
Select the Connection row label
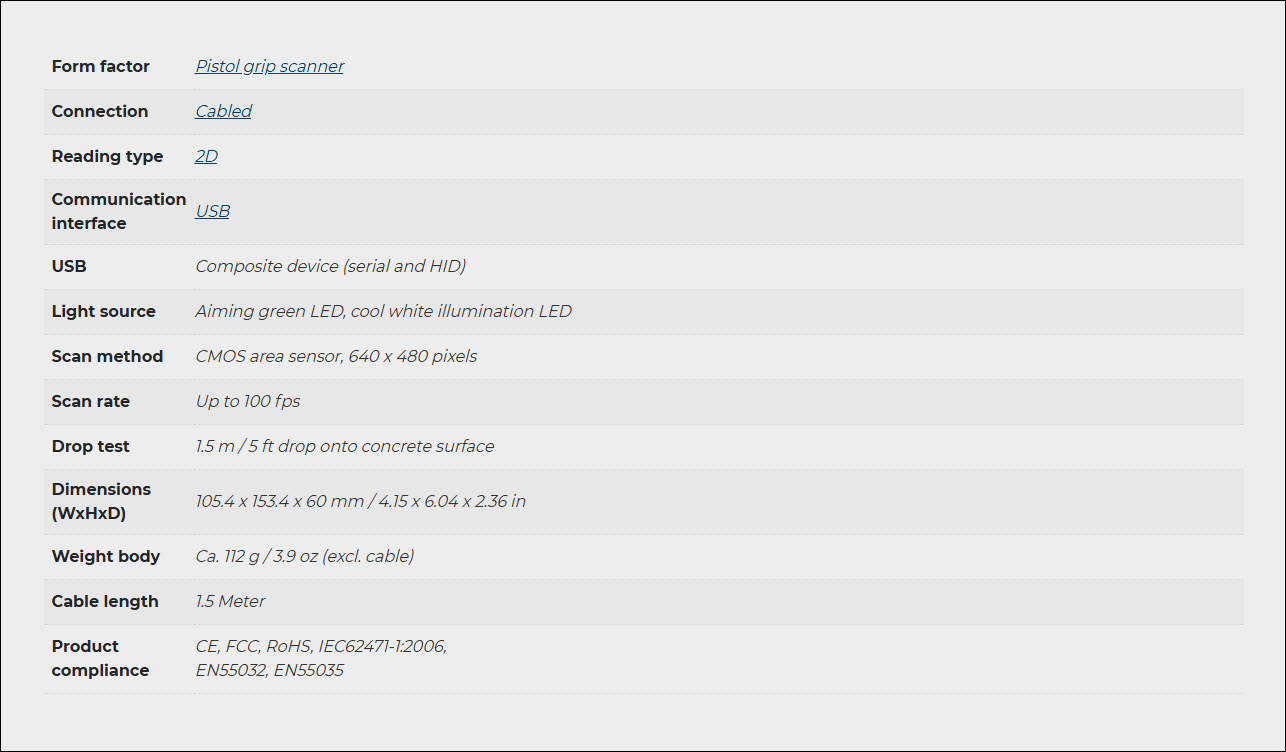[x=99, y=111]
